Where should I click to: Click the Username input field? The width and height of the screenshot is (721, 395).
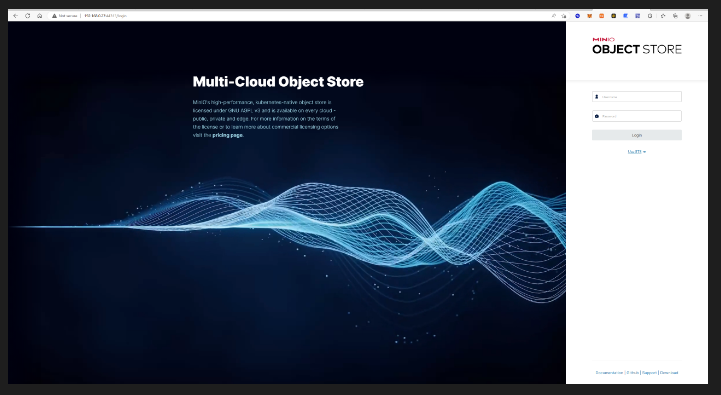[637, 97]
